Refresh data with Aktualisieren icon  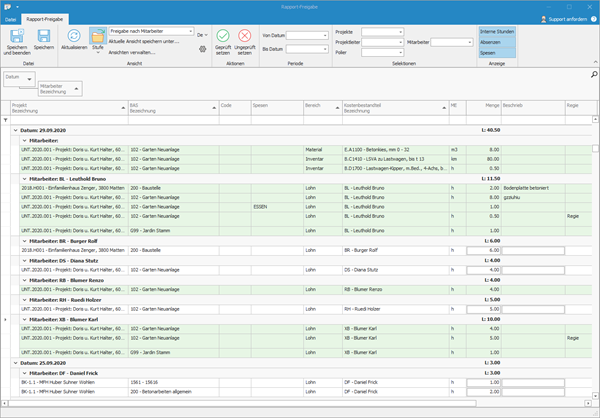74,36
